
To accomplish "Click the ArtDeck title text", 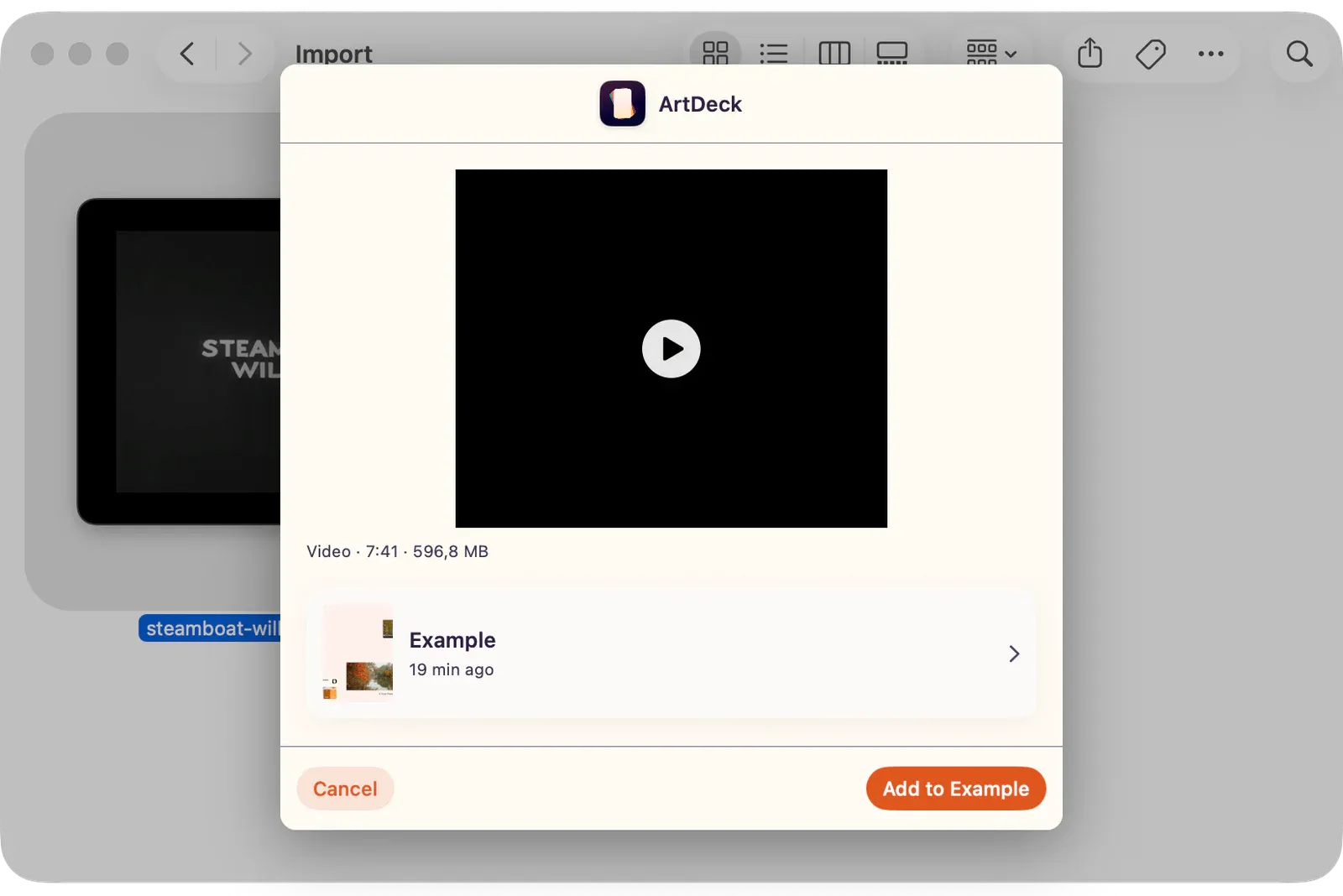I will point(700,104).
